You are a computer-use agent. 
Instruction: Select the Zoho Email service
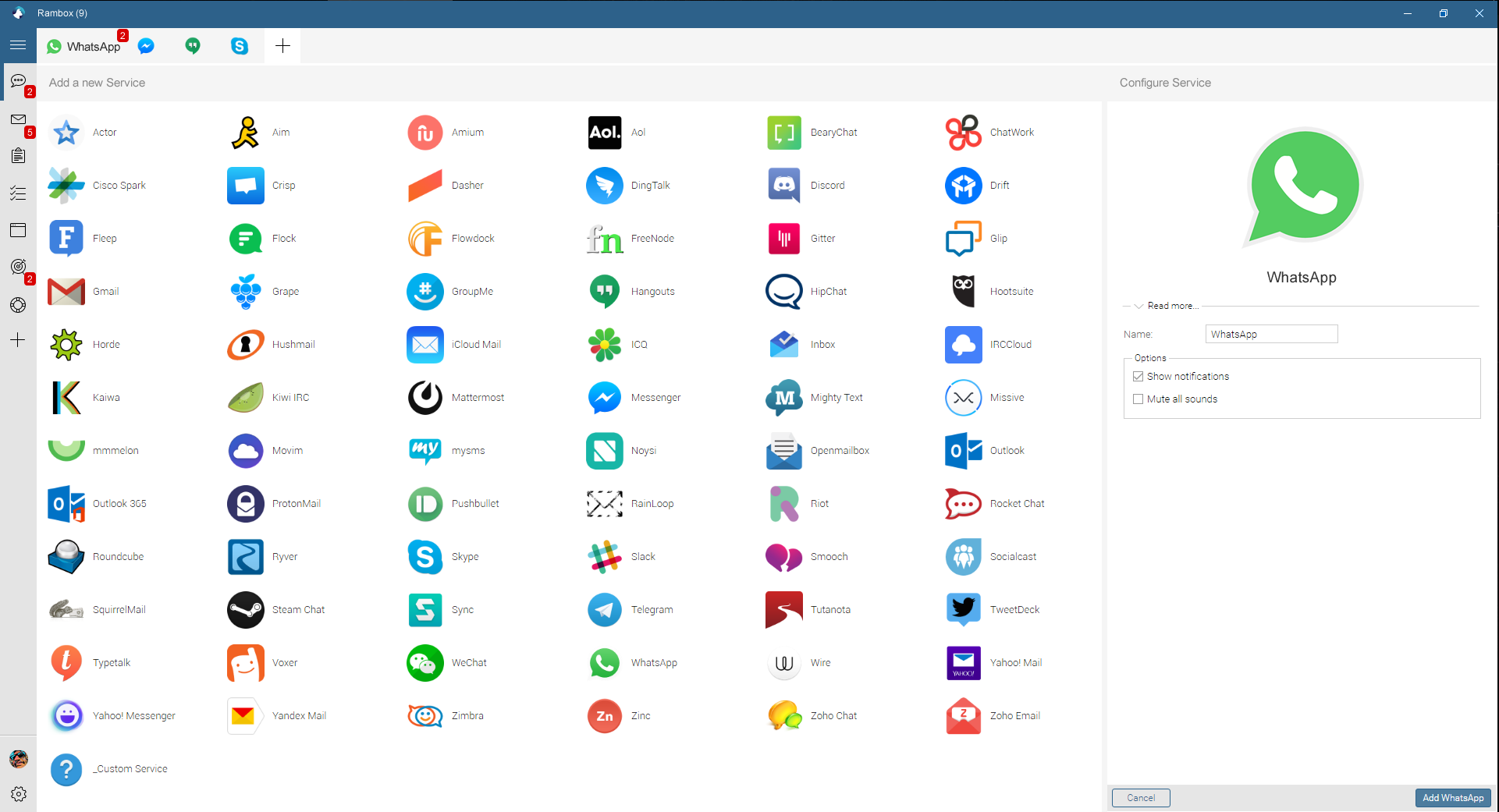993,716
